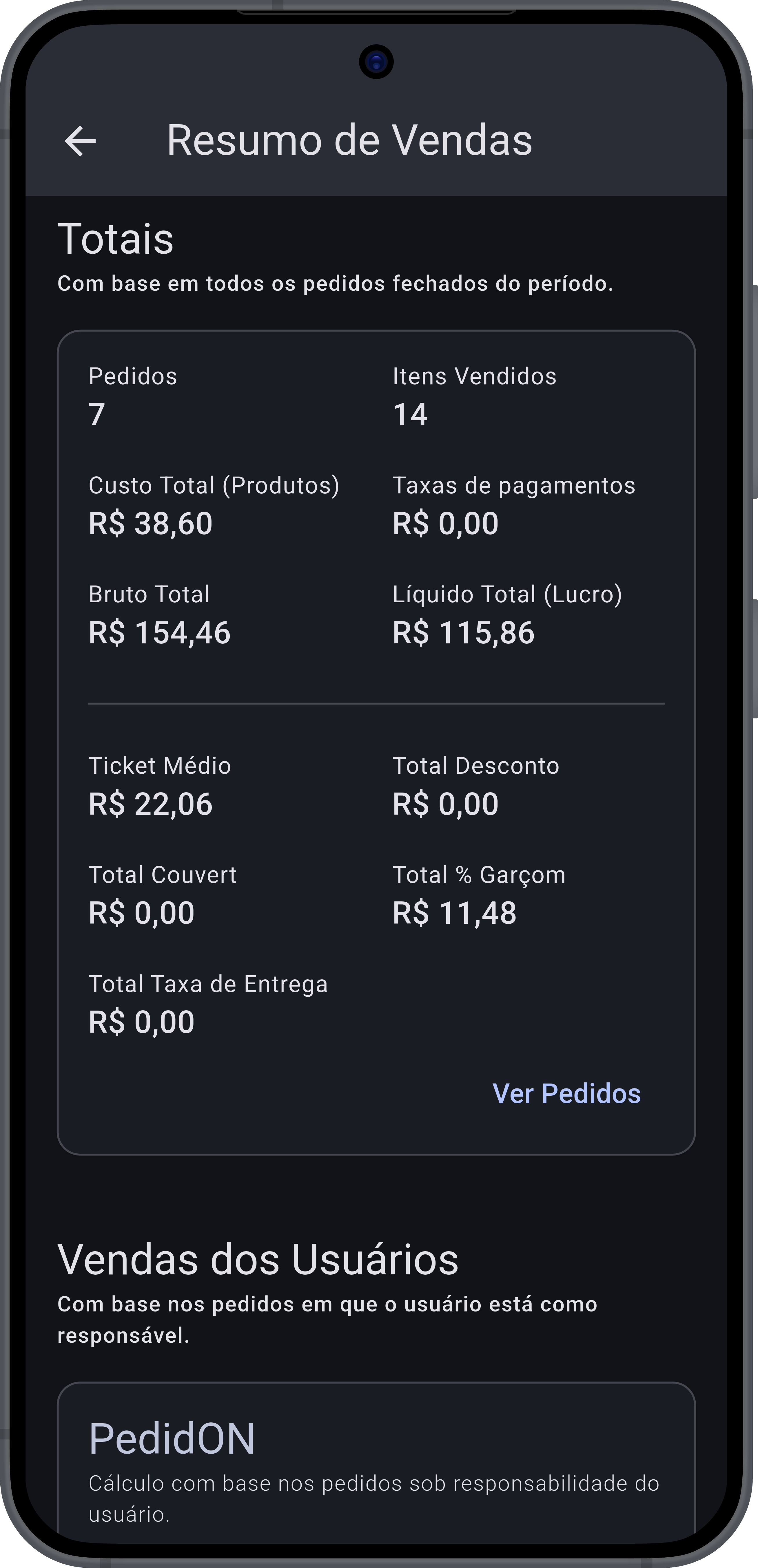Select the Ticket Médio value R$ 22,06
This screenshot has width=758, height=1568.
coord(150,804)
